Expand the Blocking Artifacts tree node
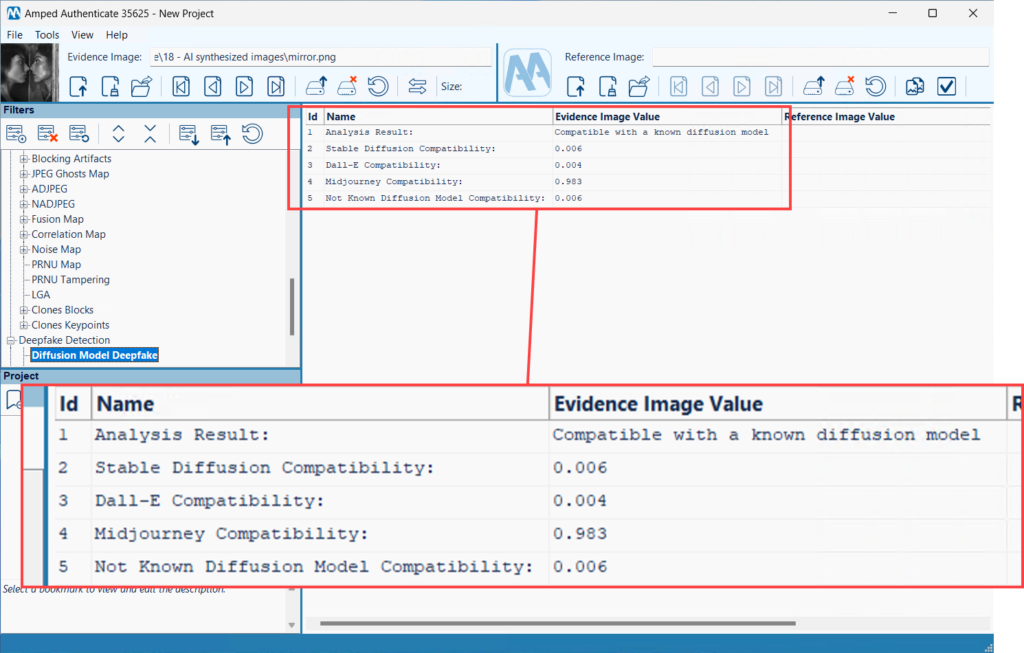The height and width of the screenshot is (653, 1024). tap(24, 159)
